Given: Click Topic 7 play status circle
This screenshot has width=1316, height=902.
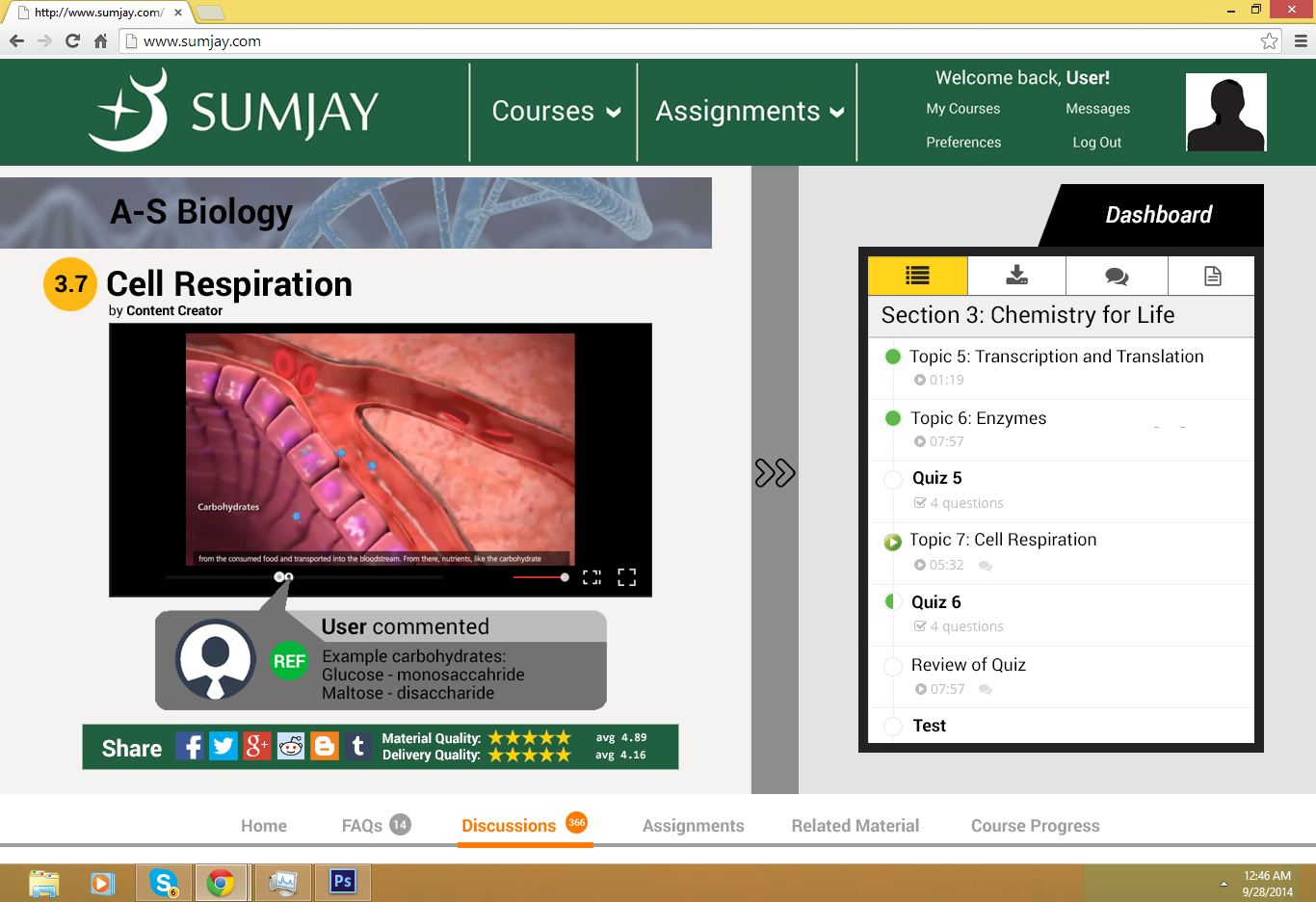Looking at the screenshot, I should (x=893, y=542).
